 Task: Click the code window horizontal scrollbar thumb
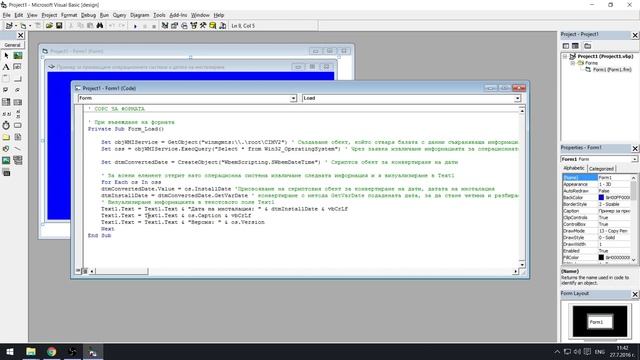pos(121,271)
